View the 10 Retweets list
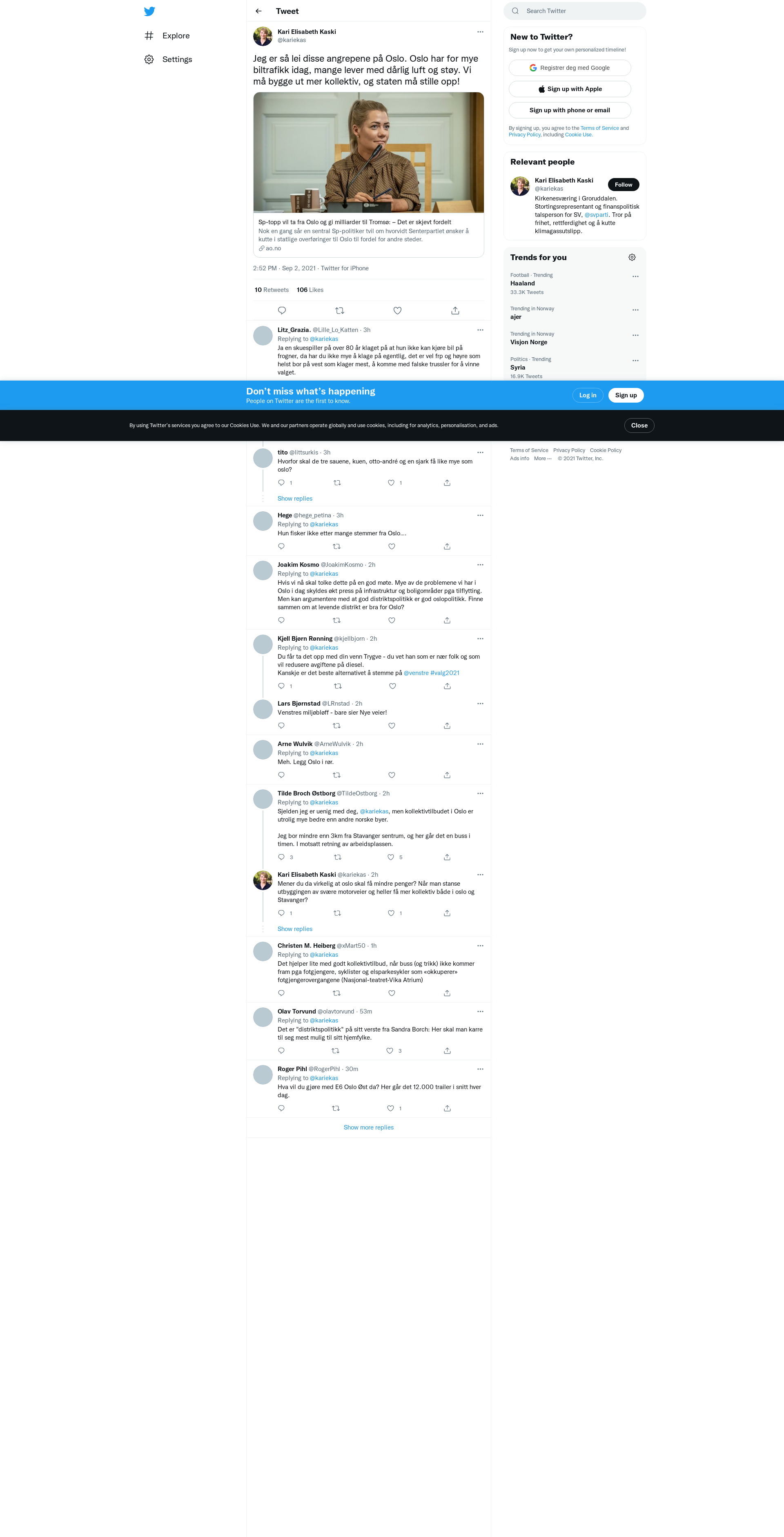This screenshot has width=784, height=1537. 272,290
